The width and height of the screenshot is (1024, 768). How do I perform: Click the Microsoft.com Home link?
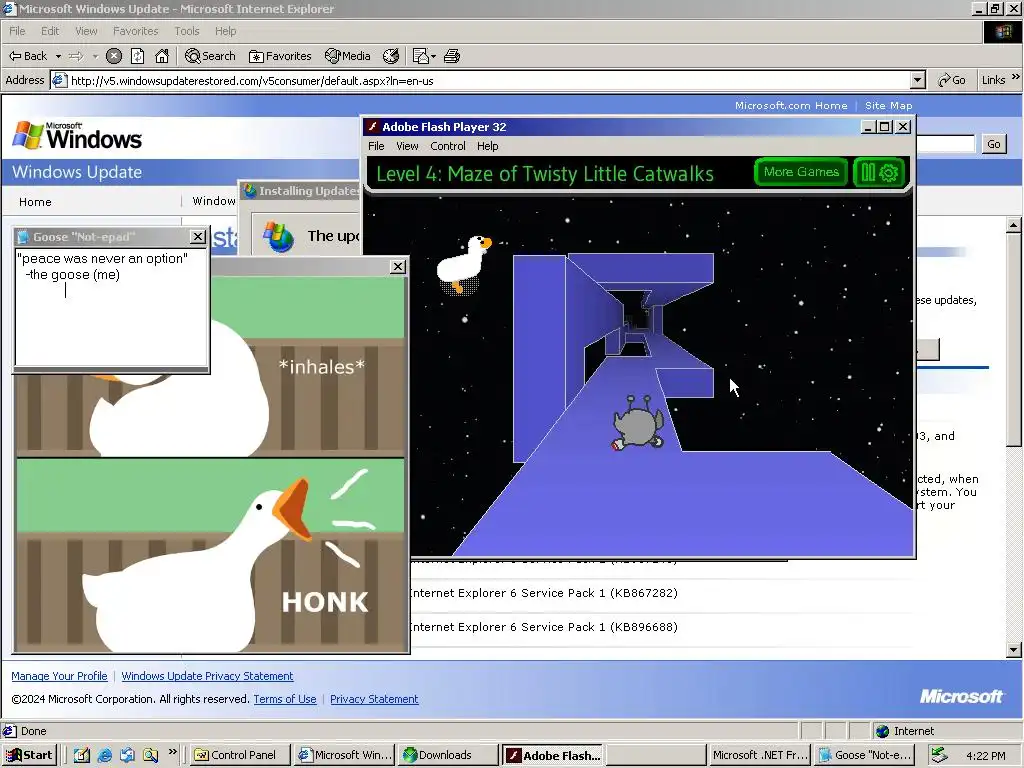click(791, 105)
